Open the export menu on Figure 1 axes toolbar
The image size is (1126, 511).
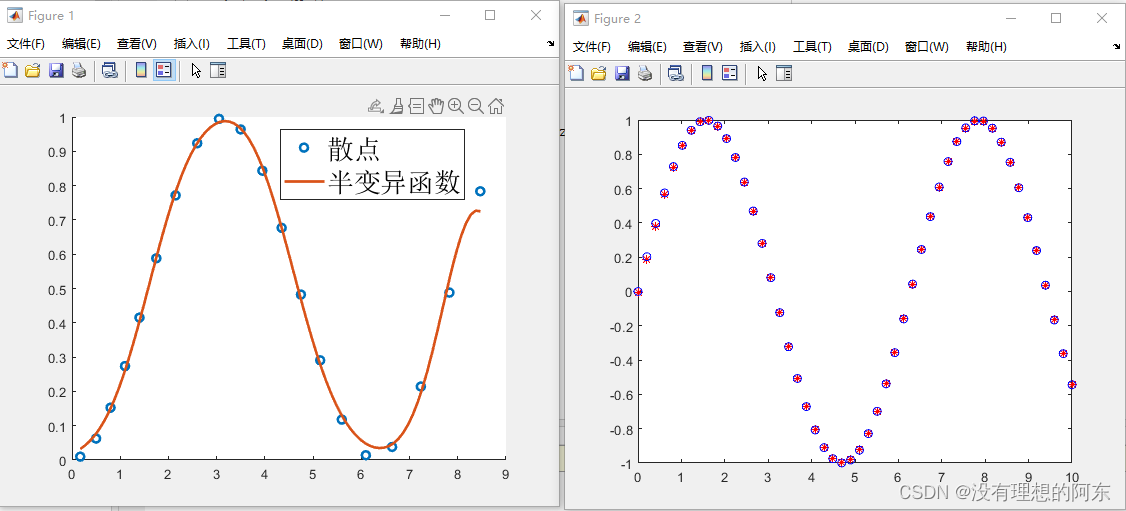(375, 106)
